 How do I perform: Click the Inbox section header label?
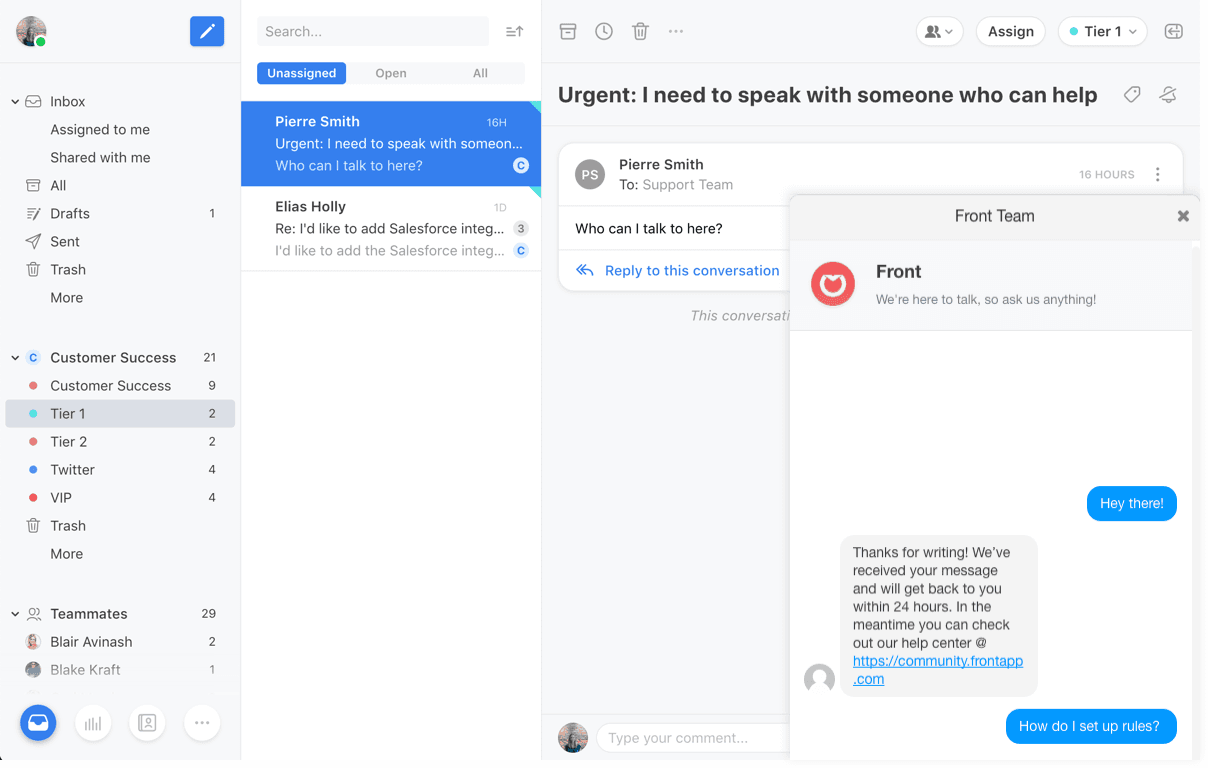(x=68, y=101)
